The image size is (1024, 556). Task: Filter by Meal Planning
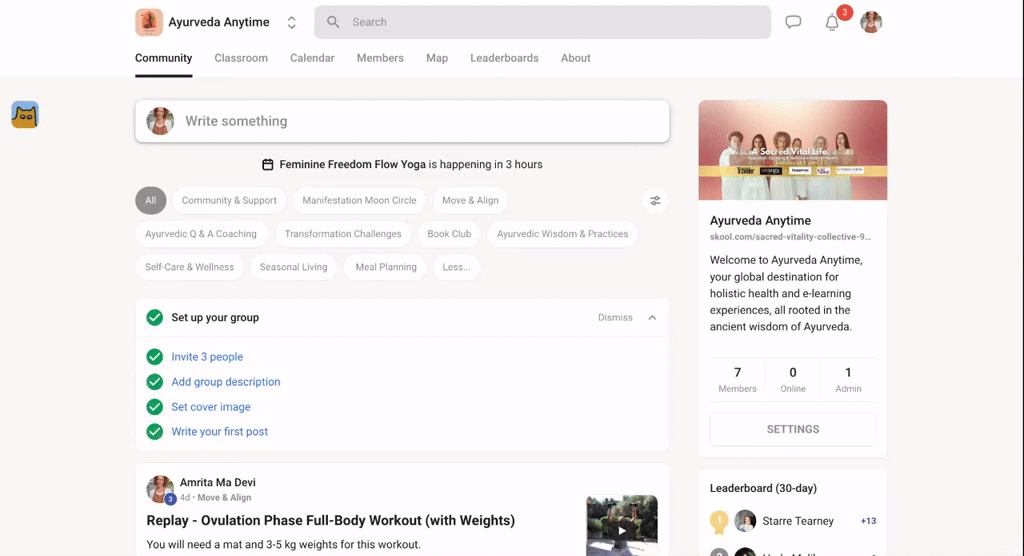386,267
